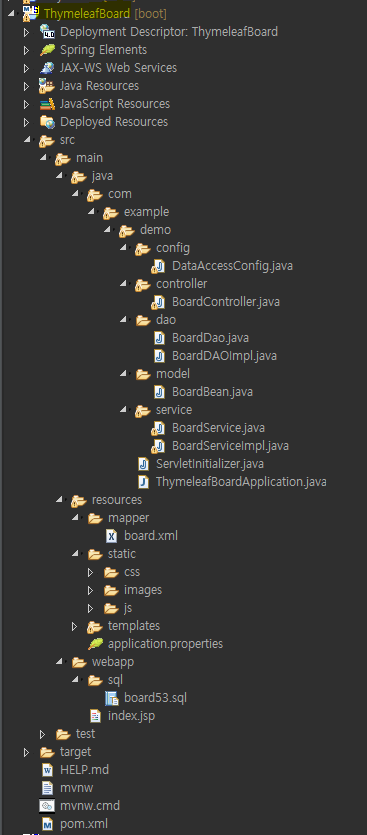Expand the Deployment Descriptor node
367x835 pixels.
pyautogui.click(x=27, y=32)
